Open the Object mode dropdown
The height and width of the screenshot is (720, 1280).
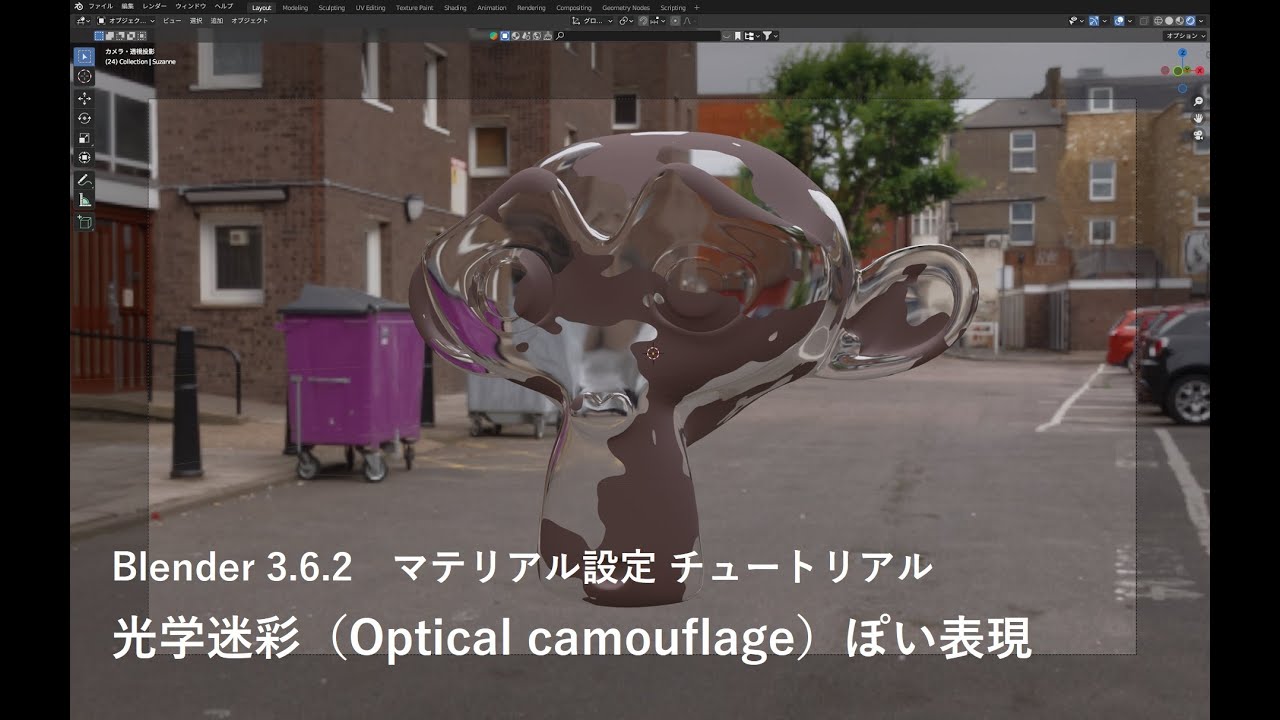pos(126,21)
